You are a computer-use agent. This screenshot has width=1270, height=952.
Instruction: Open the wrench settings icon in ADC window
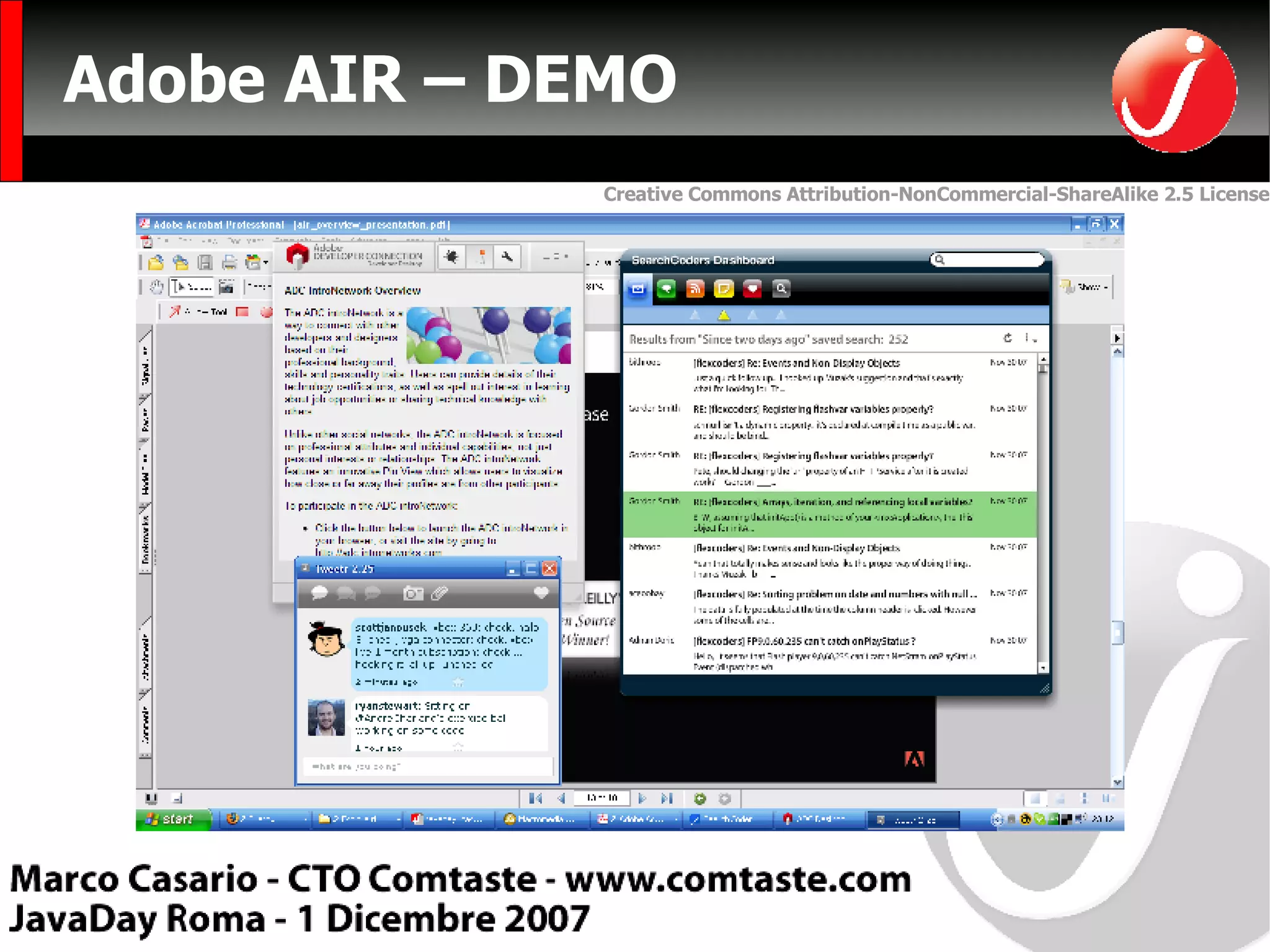tap(508, 256)
